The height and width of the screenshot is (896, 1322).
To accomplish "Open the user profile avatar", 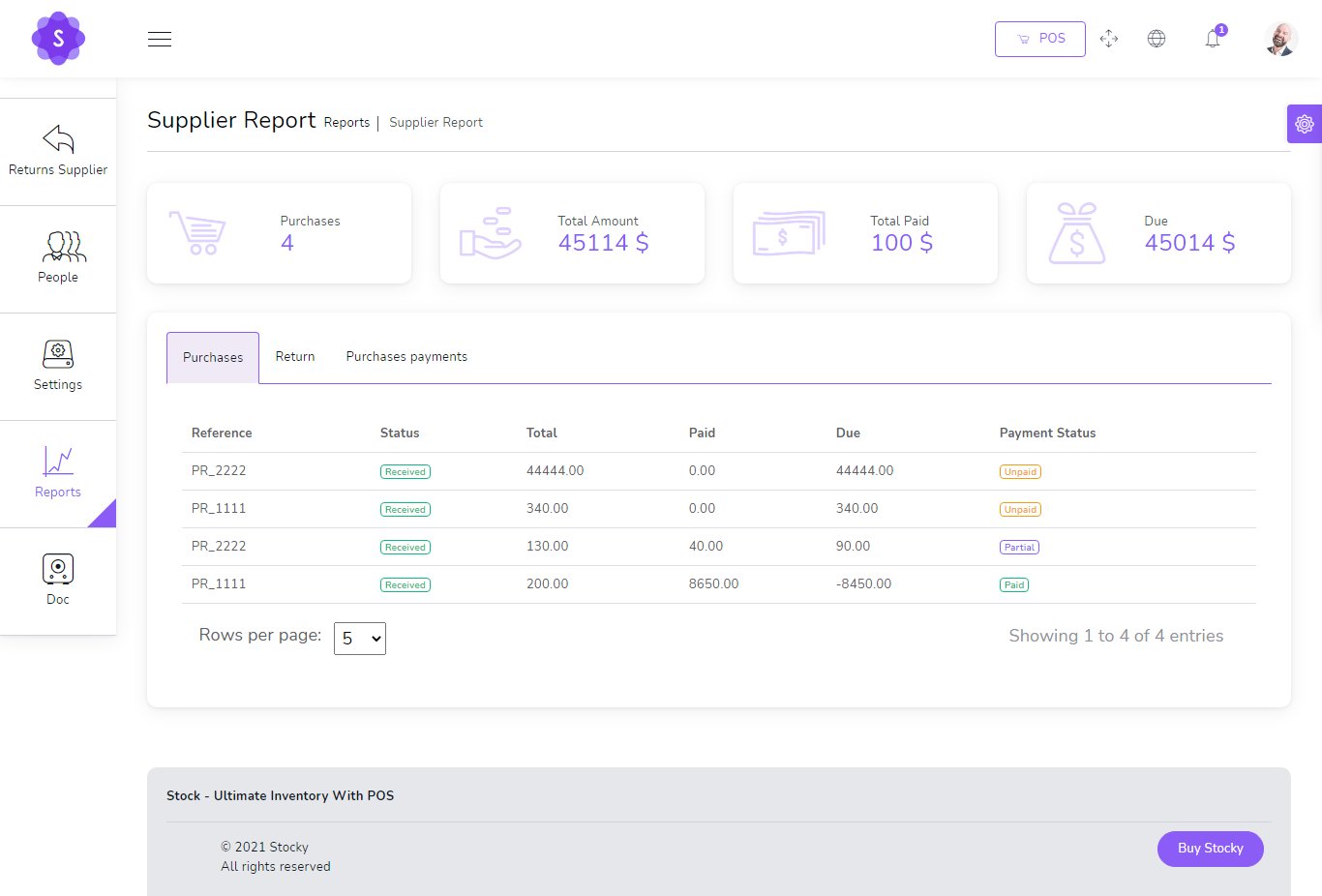I will [1280, 39].
